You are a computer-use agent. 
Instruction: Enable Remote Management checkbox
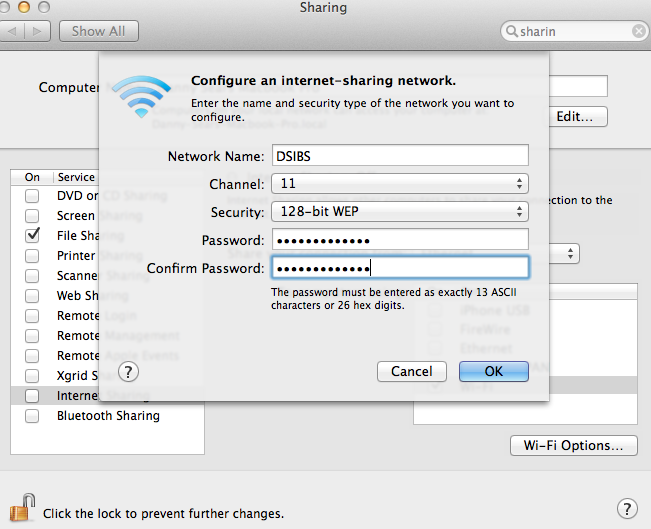pyautogui.click(x=32, y=336)
